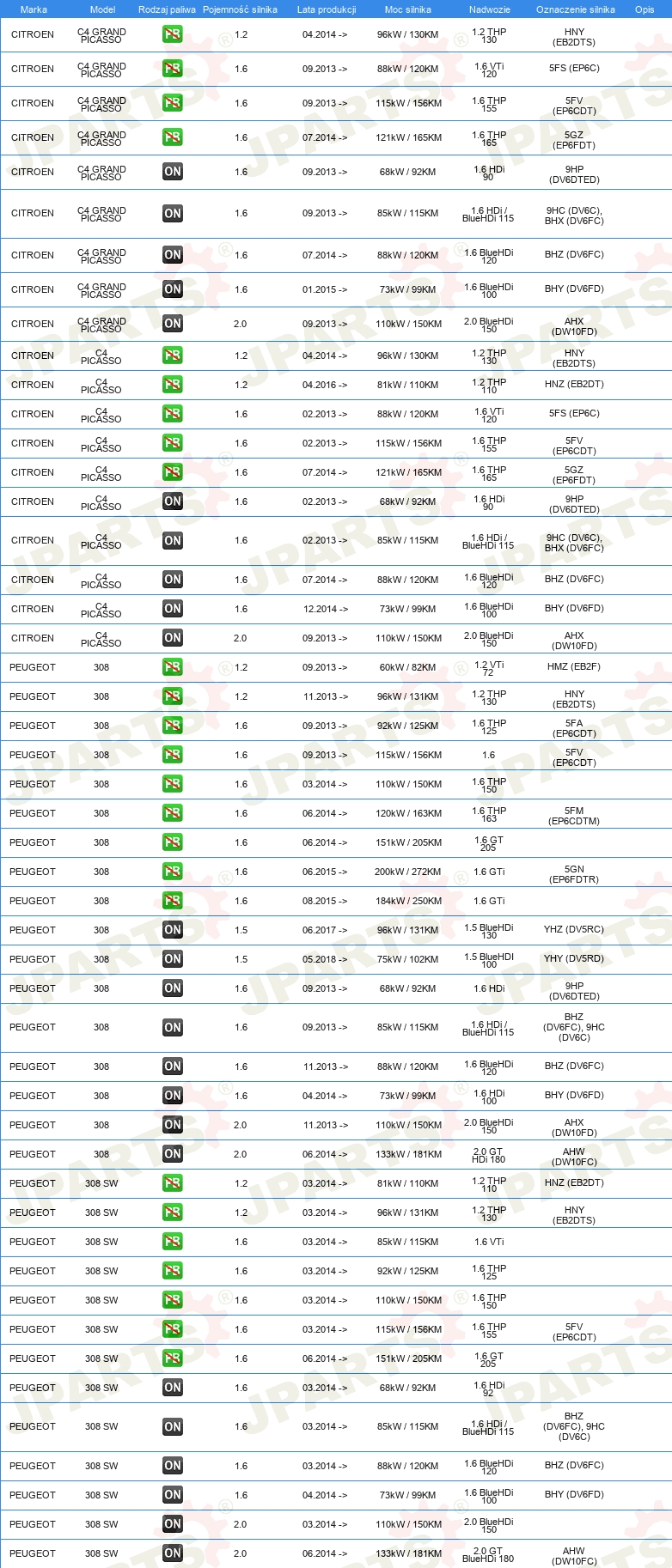
Task: Click the Moc silnika column header
Action: click(408, 9)
